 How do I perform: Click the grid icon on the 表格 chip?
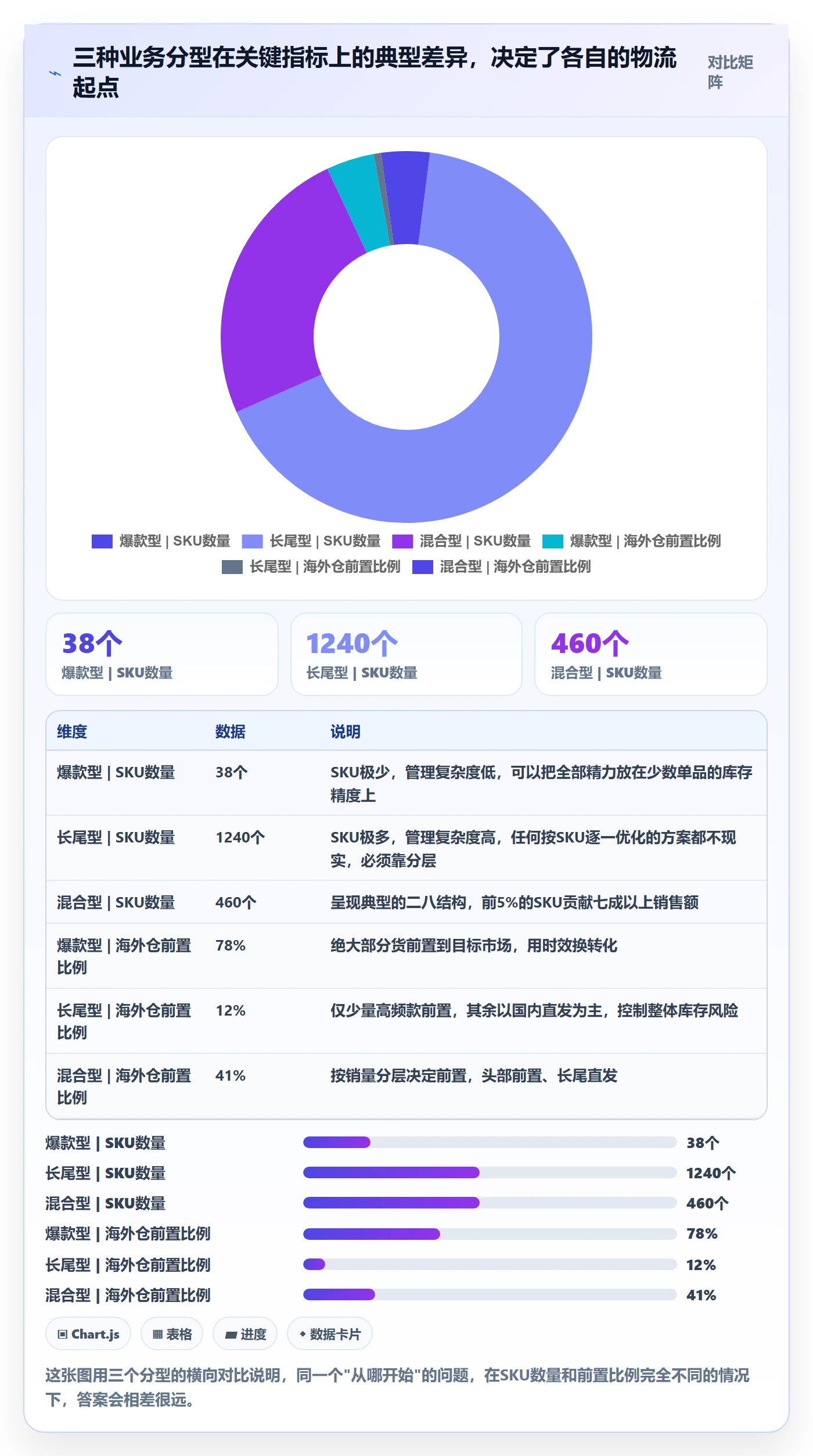click(157, 1334)
